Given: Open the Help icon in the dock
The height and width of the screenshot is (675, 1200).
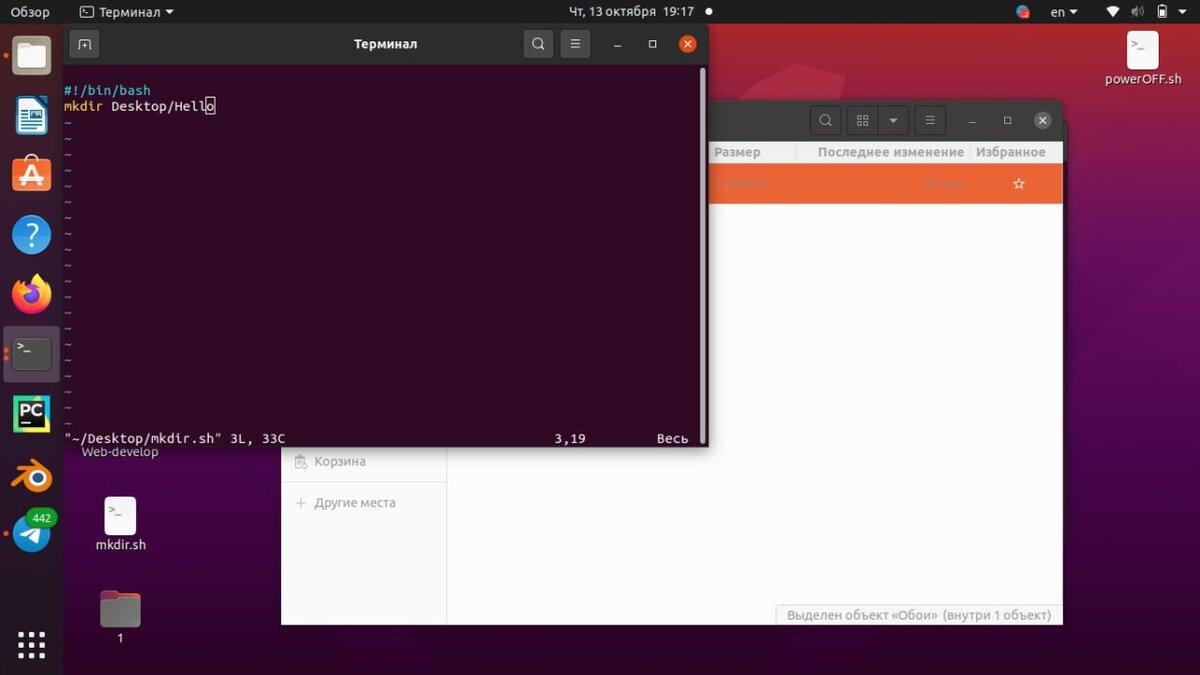Looking at the screenshot, I should 32,235.
